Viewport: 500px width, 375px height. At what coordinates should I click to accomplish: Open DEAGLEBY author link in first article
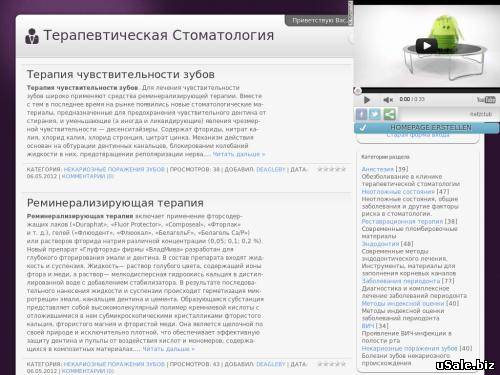point(271,169)
